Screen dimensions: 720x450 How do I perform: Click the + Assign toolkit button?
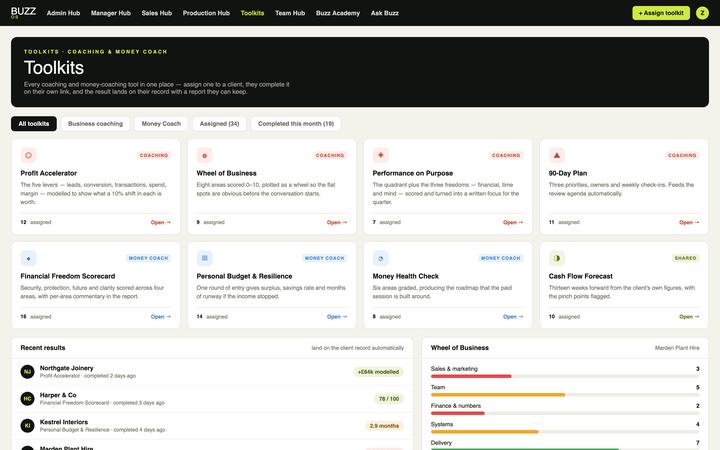click(661, 13)
